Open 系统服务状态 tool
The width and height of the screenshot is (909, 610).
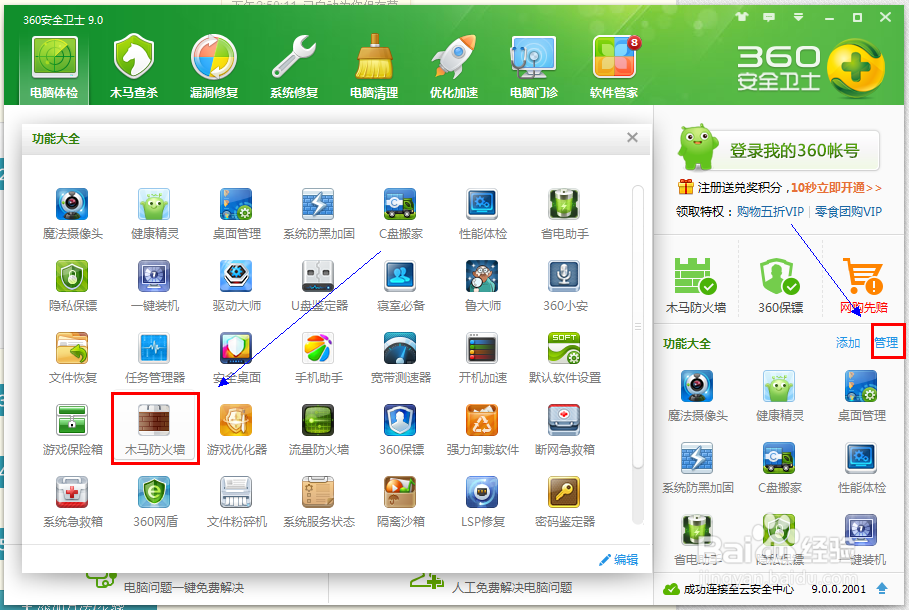(x=318, y=502)
